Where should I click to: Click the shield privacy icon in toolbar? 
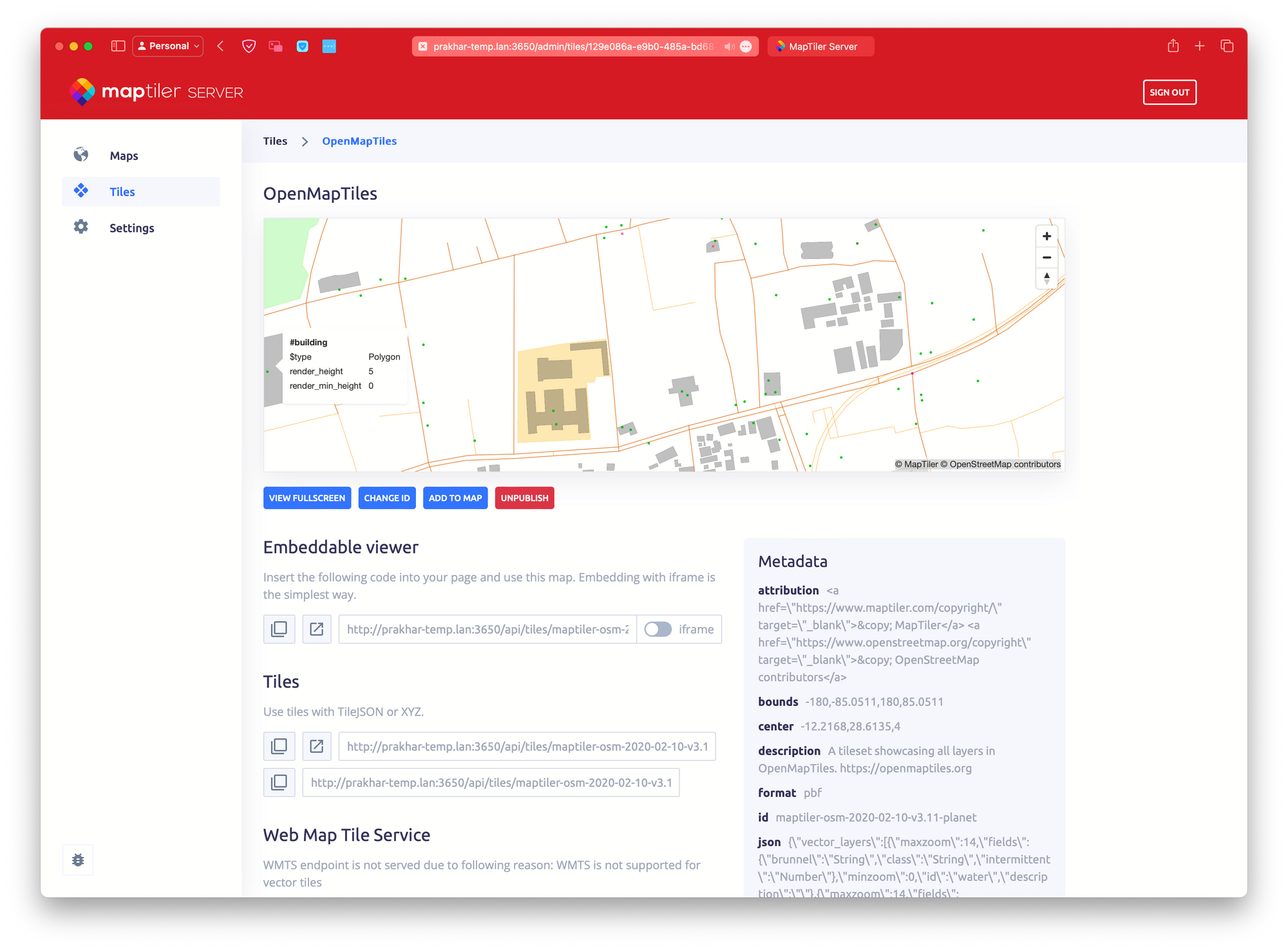tap(249, 46)
